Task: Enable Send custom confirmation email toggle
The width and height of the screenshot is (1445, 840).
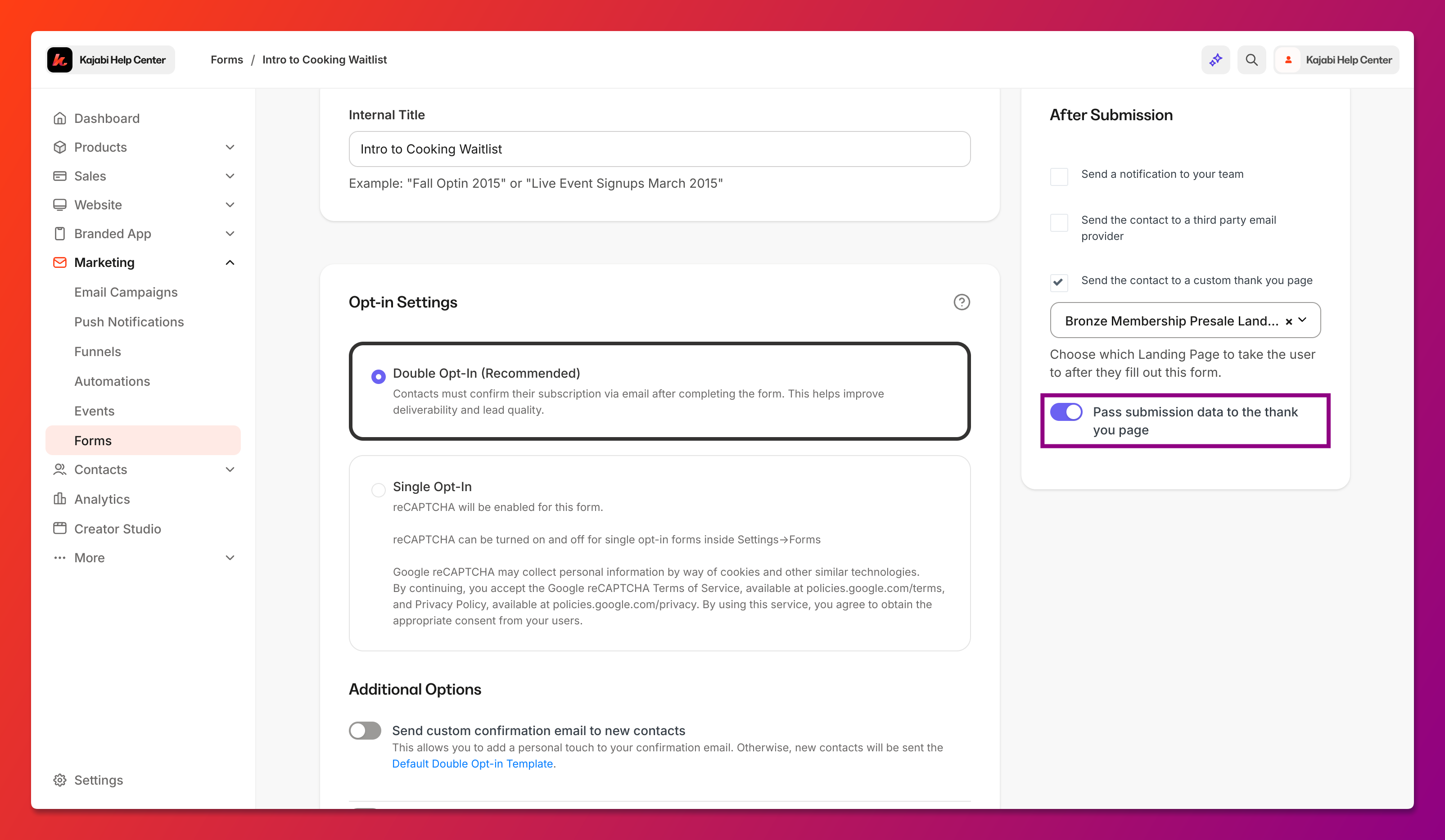Action: [x=365, y=730]
